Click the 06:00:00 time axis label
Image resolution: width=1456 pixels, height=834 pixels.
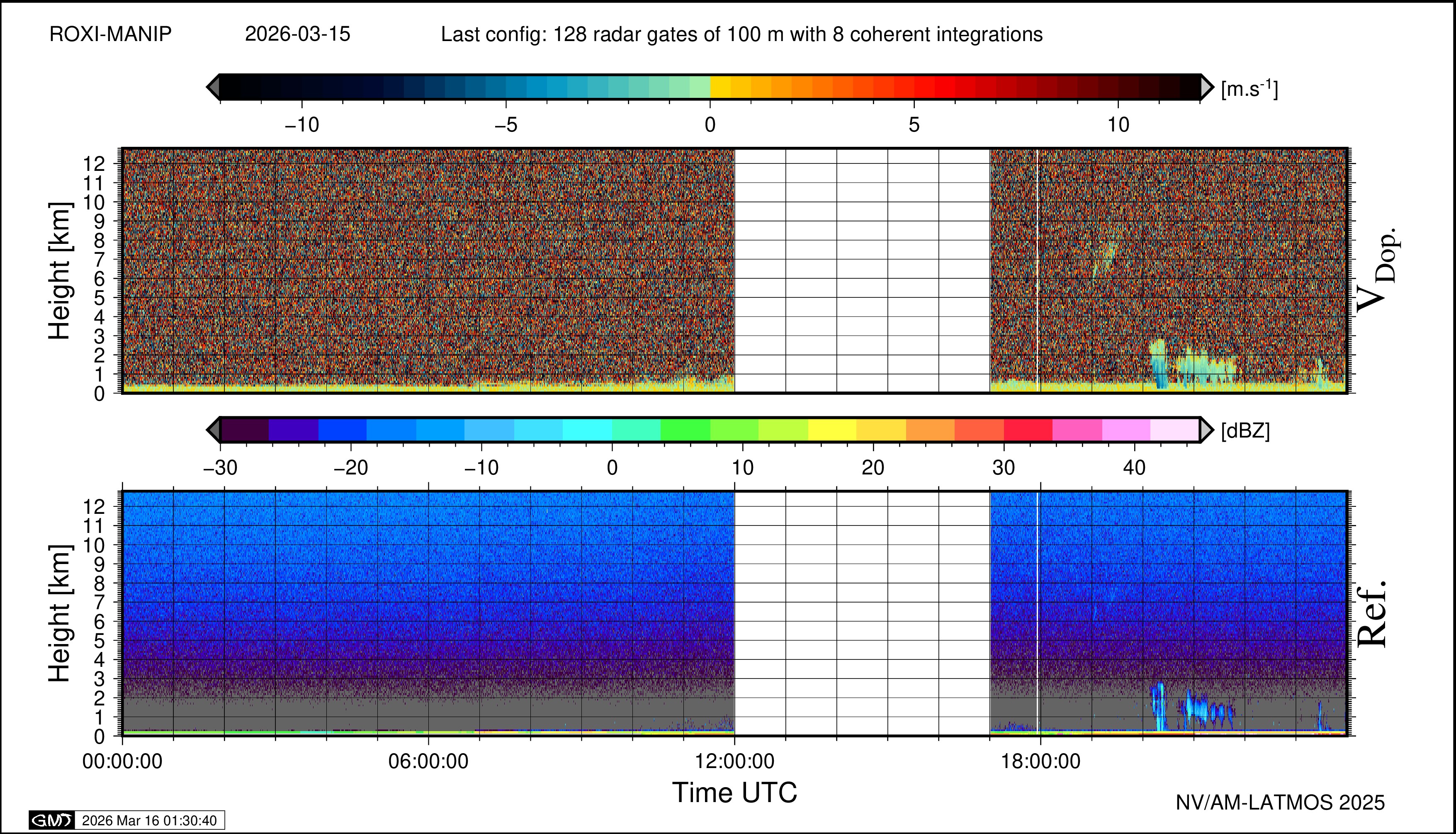(x=428, y=761)
